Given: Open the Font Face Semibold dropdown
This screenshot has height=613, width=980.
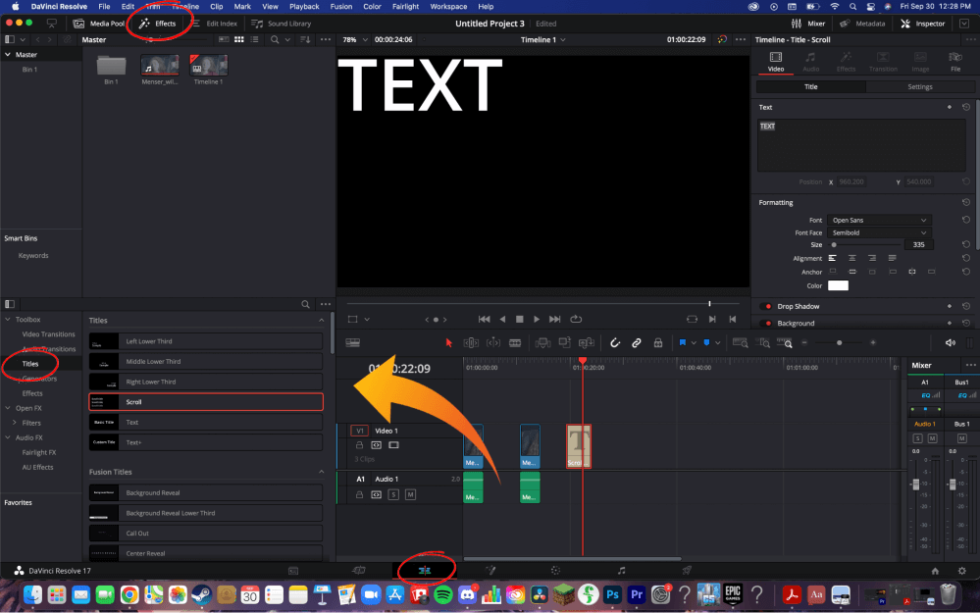Looking at the screenshot, I should click(x=879, y=232).
